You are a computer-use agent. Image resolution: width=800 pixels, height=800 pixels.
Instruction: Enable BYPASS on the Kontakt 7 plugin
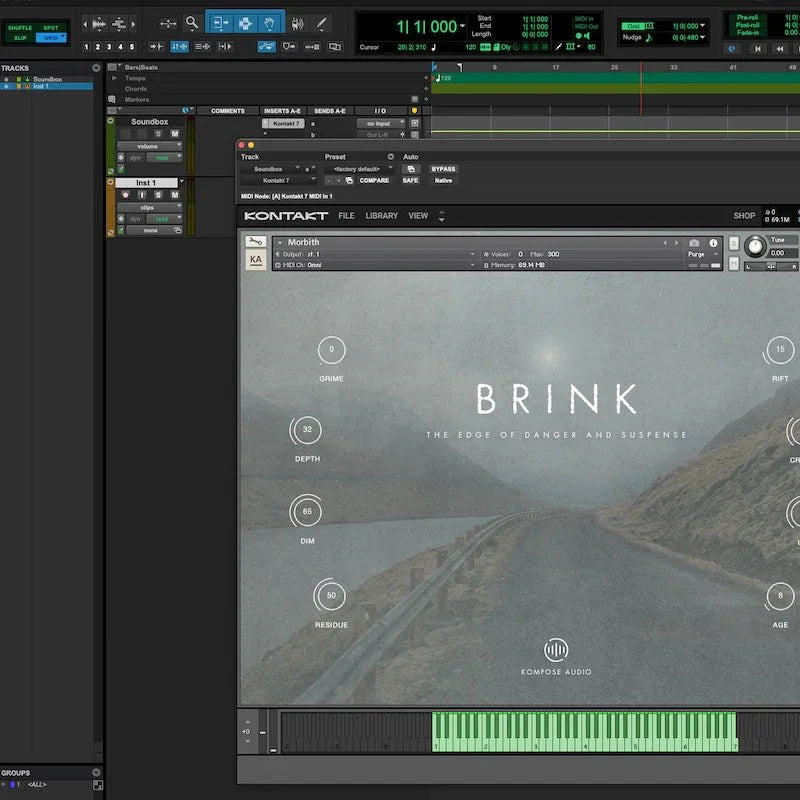click(x=443, y=167)
